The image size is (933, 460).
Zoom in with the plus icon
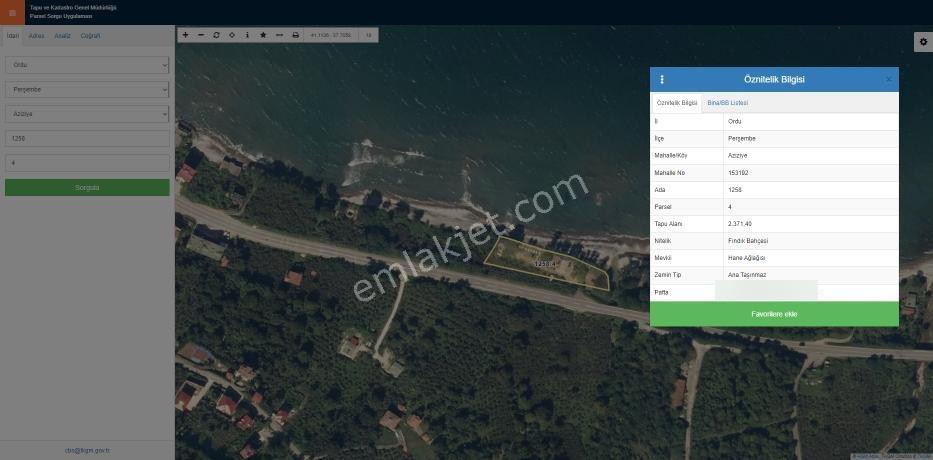(186, 35)
